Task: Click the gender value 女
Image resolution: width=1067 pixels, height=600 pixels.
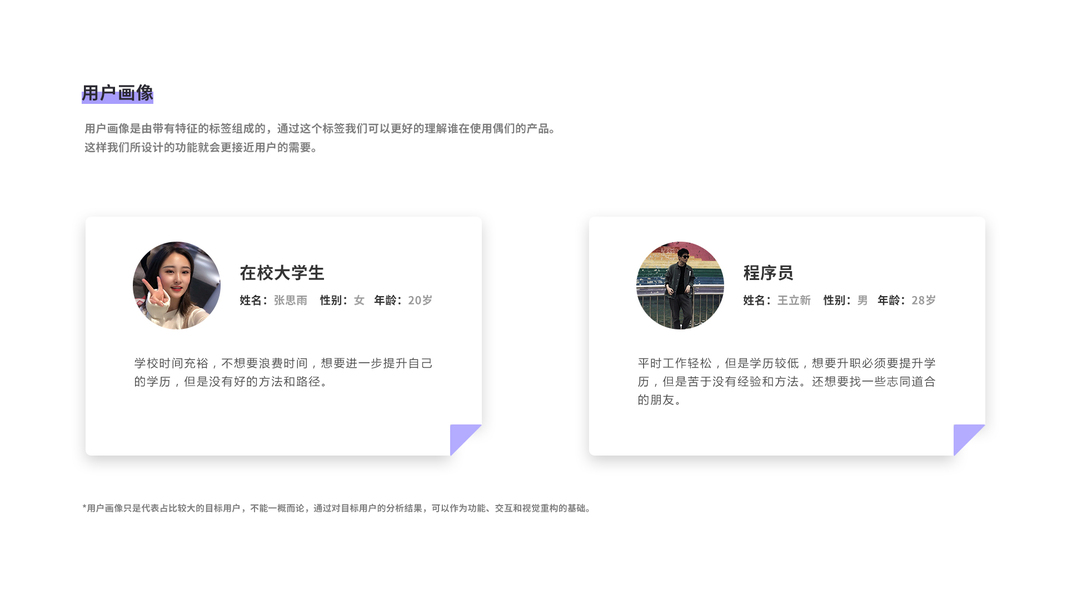Action: (359, 300)
